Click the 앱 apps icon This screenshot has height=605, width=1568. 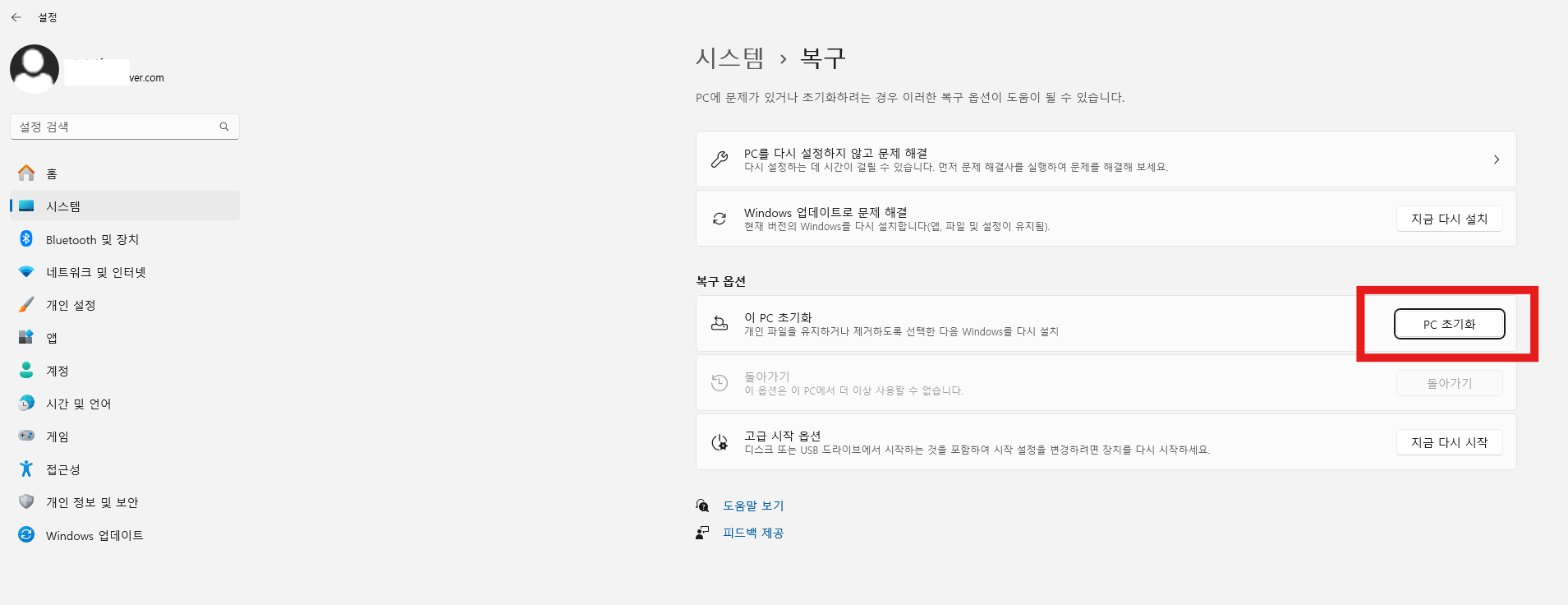tap(26, 338)
